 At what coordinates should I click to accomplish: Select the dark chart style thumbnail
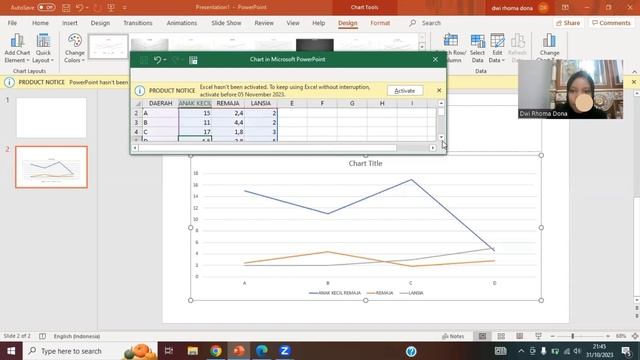click(x=315, y=45)
